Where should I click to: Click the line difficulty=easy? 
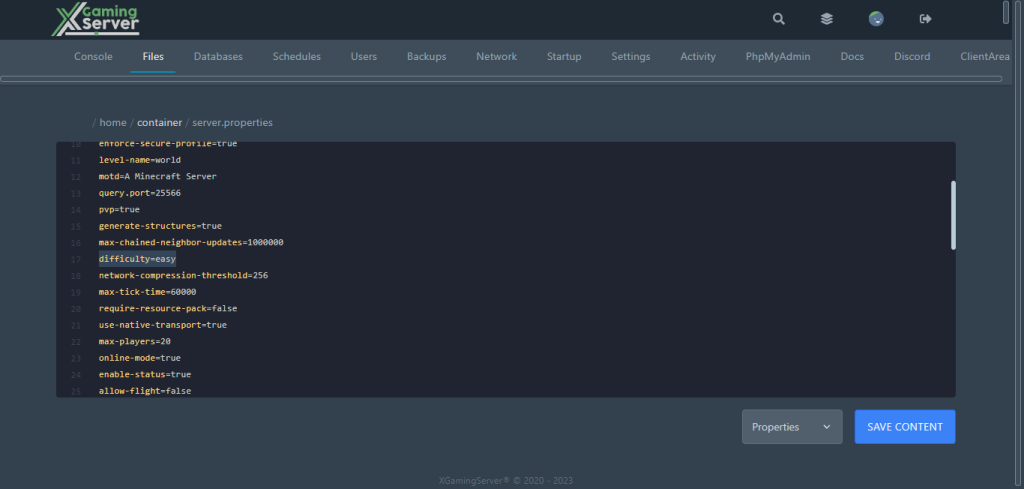tap(137, 259)
